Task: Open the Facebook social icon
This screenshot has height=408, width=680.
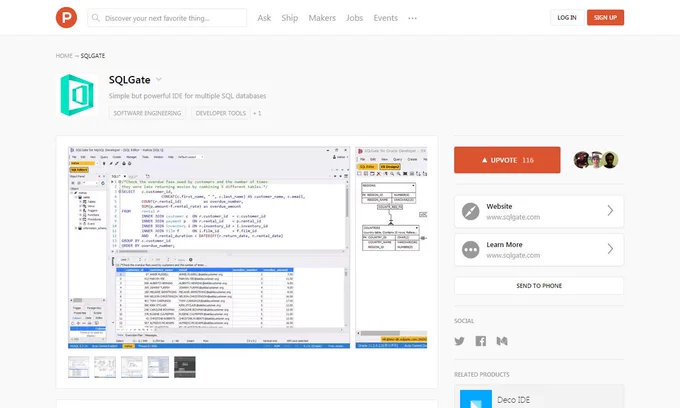Action: 481,341
